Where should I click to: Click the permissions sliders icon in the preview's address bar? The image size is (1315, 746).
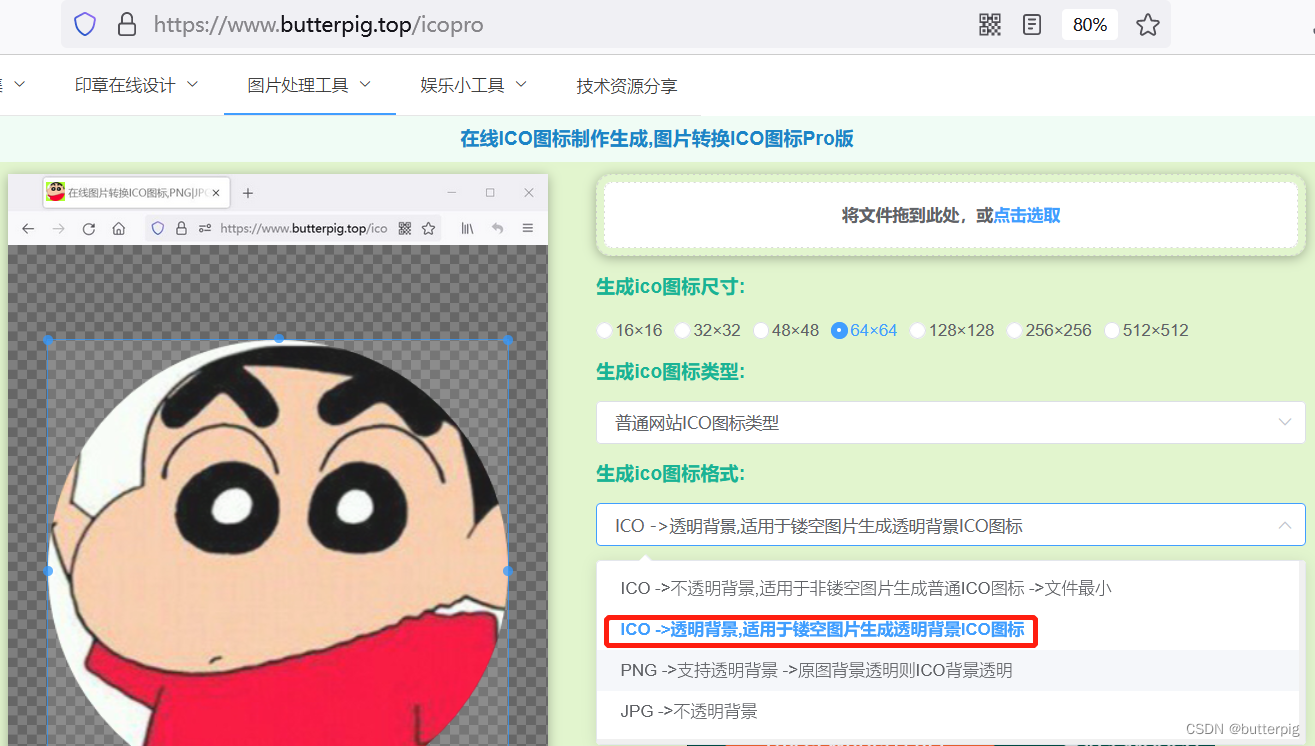point(205,228)
